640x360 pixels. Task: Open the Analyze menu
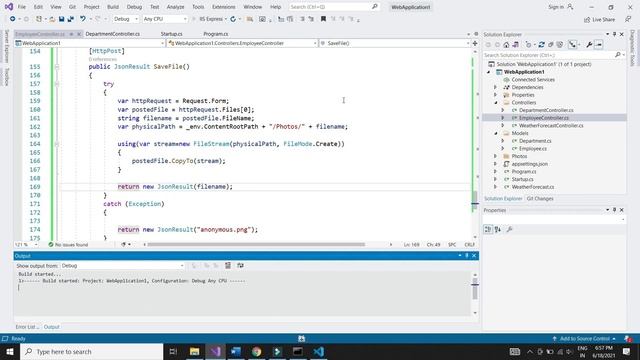coord(176,7)
